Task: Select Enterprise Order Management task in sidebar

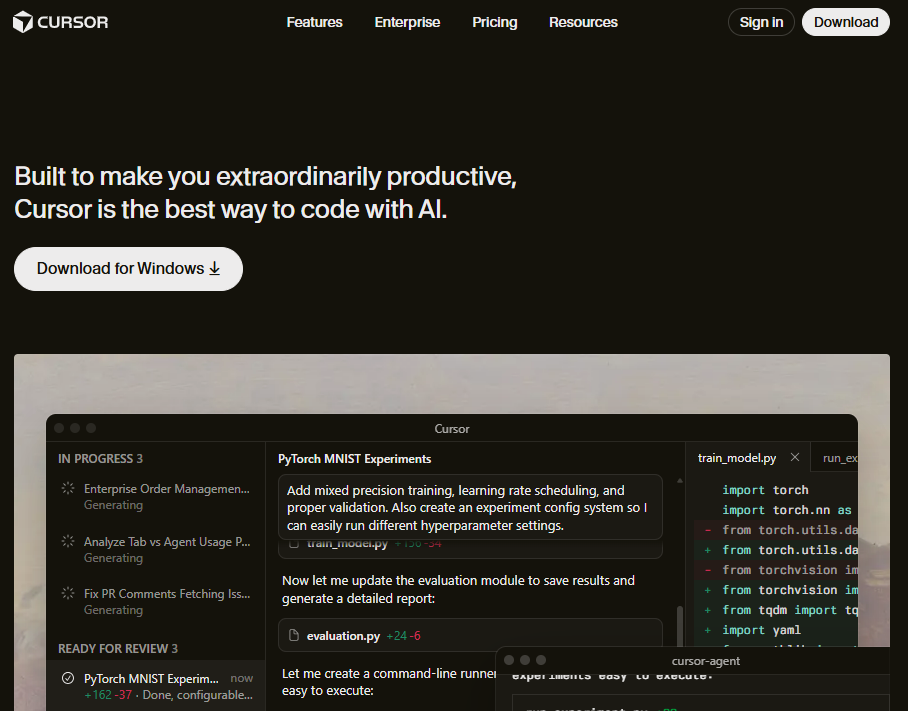Action: [x=166, y=489]
